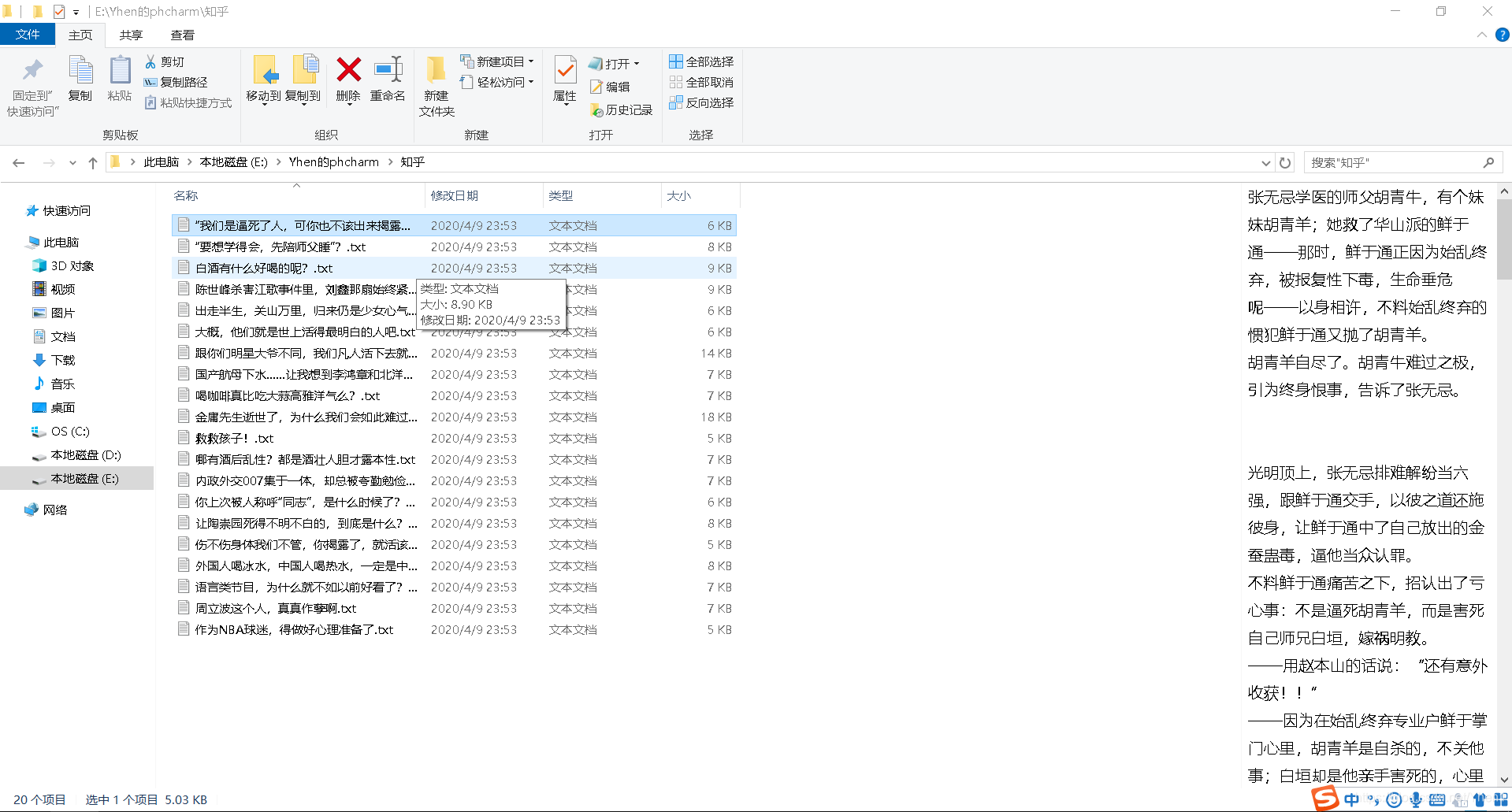Click the Back navigation arrow
This screenshot has width=1512, height=812.
(x=19, y=162)
